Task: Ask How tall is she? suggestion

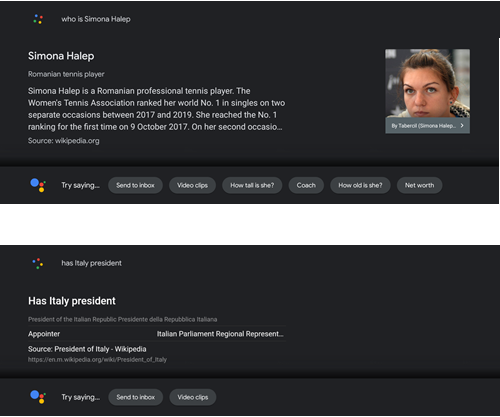Action: 252,185
